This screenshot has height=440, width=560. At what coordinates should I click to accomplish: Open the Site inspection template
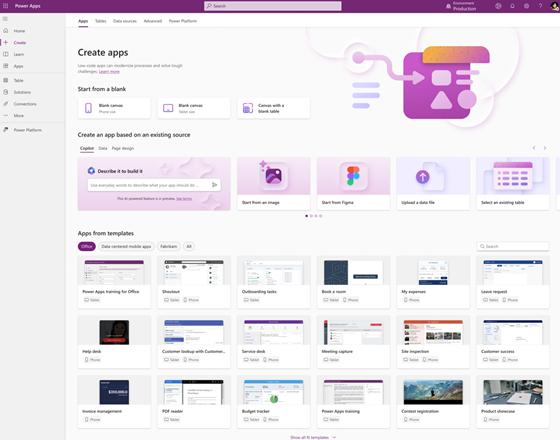(433, 342)
